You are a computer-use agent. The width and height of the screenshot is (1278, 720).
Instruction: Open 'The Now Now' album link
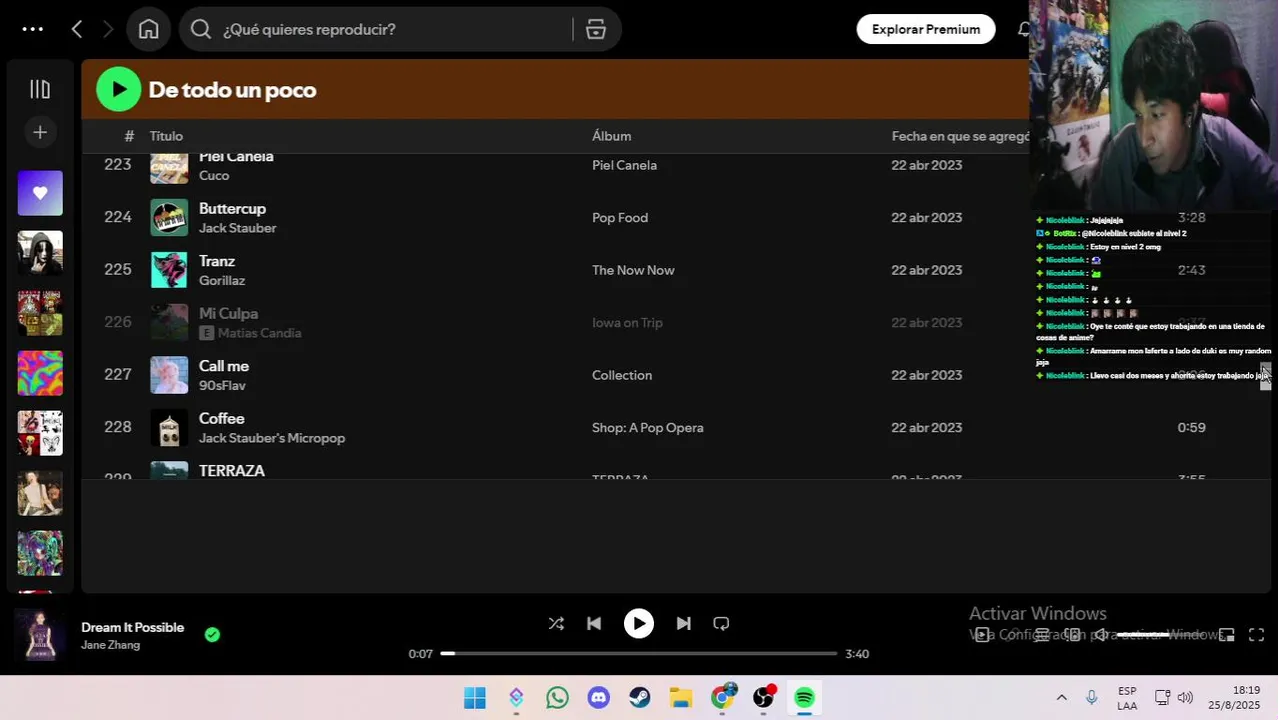[x=633, y=270]
